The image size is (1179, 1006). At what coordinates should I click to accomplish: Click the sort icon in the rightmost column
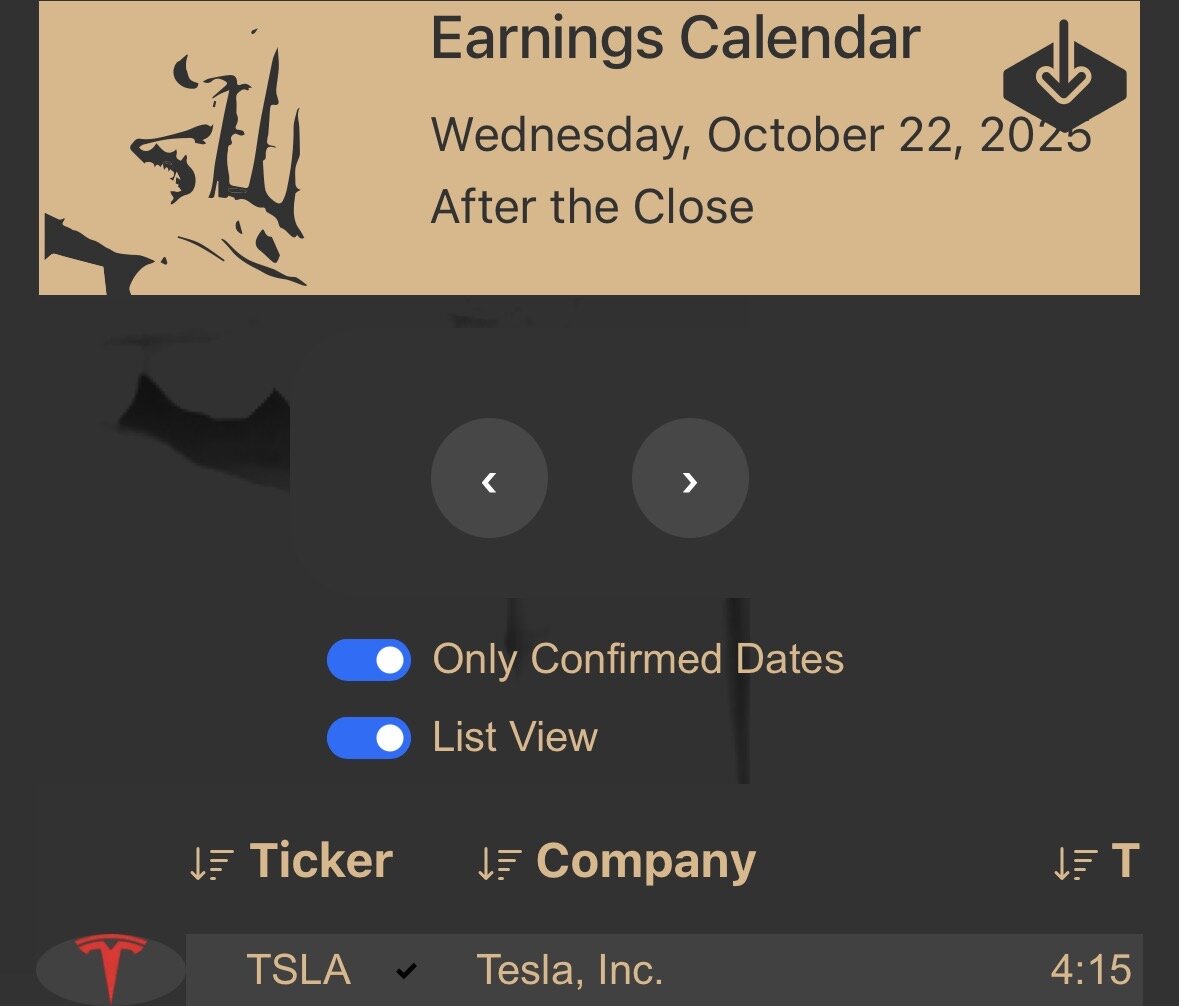[x=1075, y=863]
